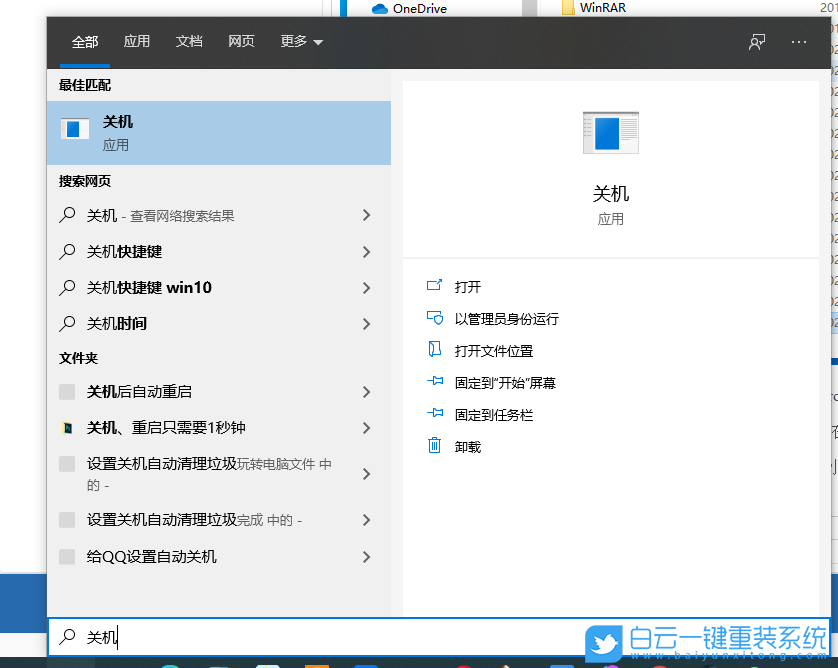838x668 pixels.
Task: Click the icon beside 关机、重启只需要1秒钟
Action: pyautogui.click(x=68, y=427)
